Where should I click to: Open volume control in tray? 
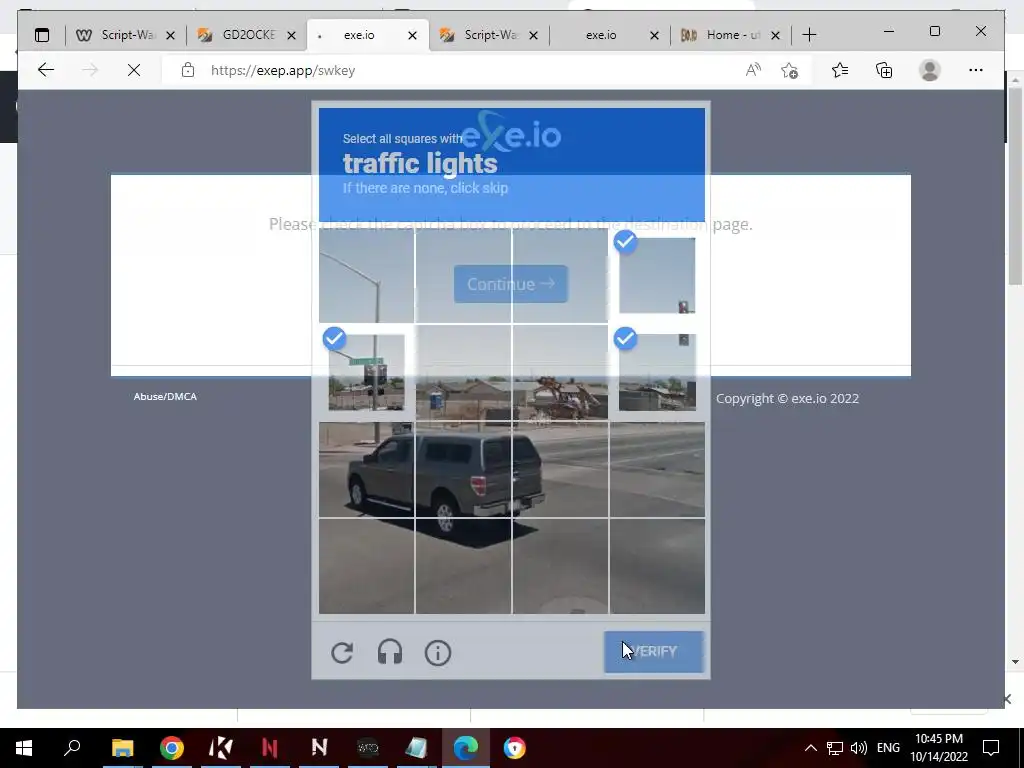[x=859, y=748]
